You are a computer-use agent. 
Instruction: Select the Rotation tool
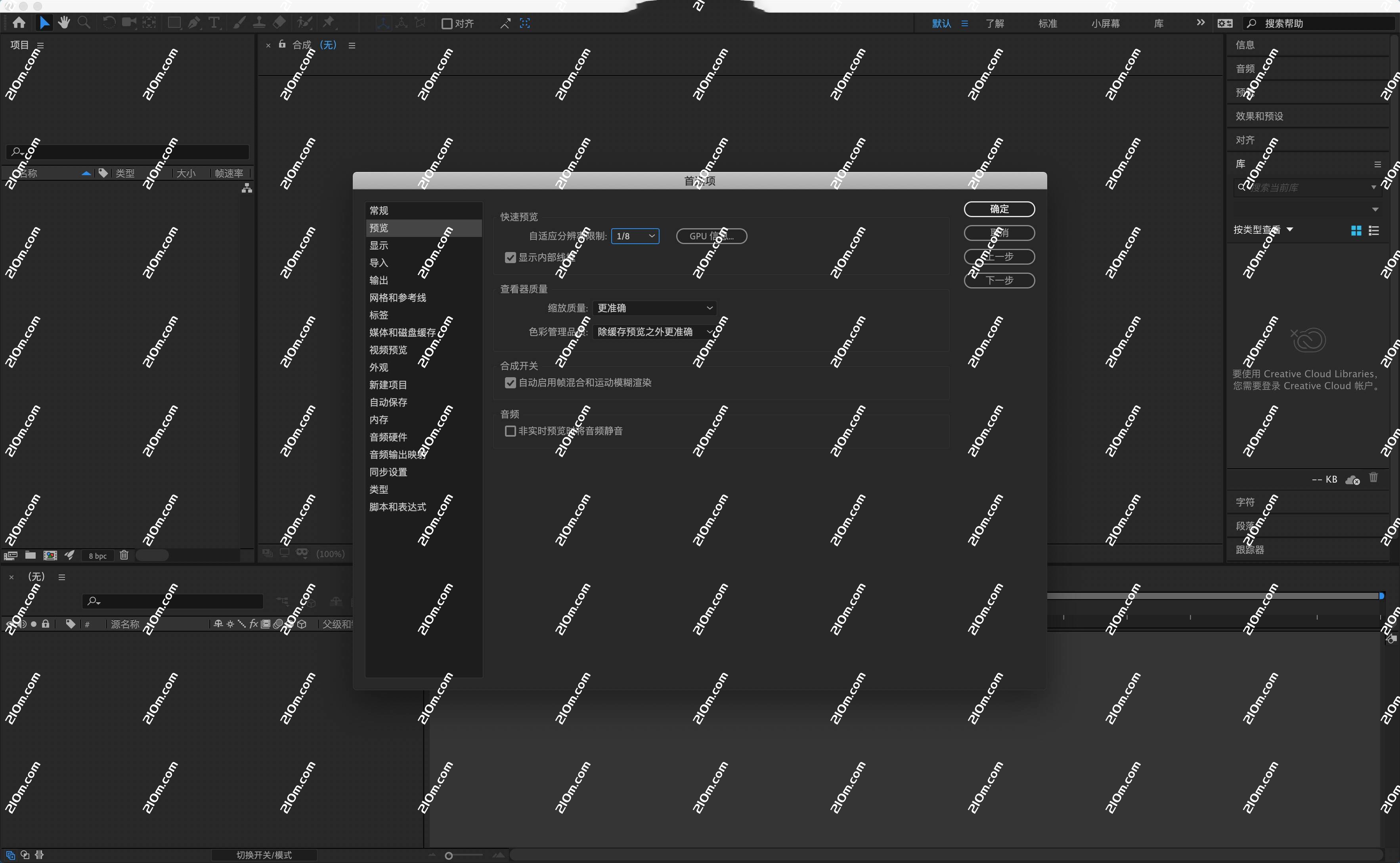click(109, 23)
